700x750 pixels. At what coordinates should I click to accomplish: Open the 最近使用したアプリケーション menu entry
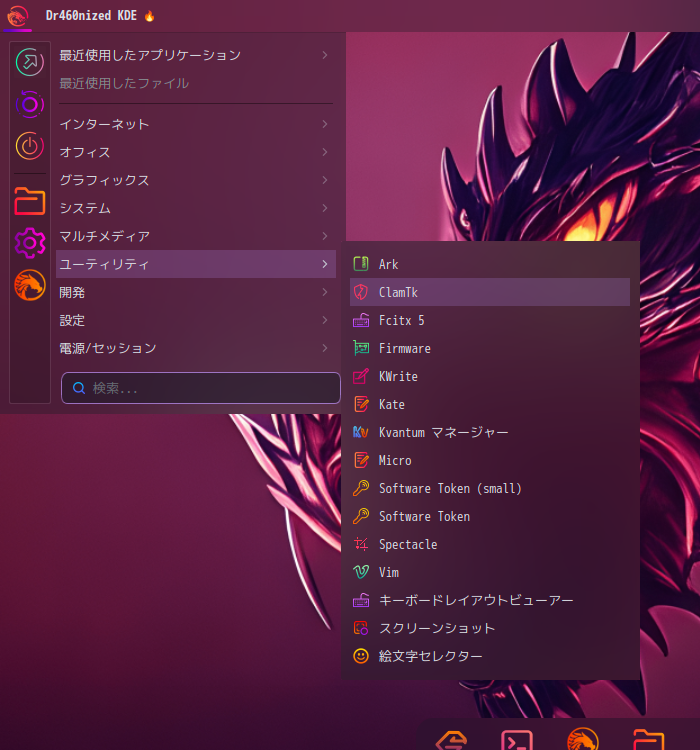coord(196,55)
